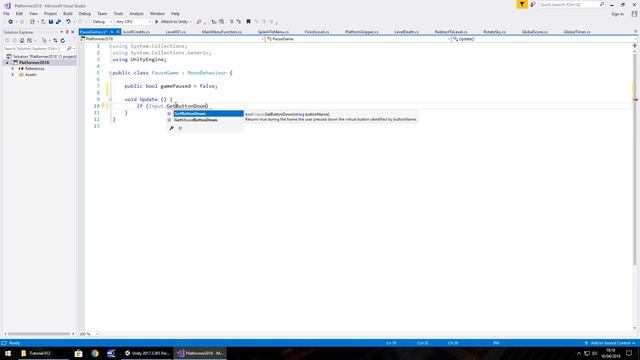Open the Window menu
Viewport: 640px width, 360px height.
coord(157,13)
